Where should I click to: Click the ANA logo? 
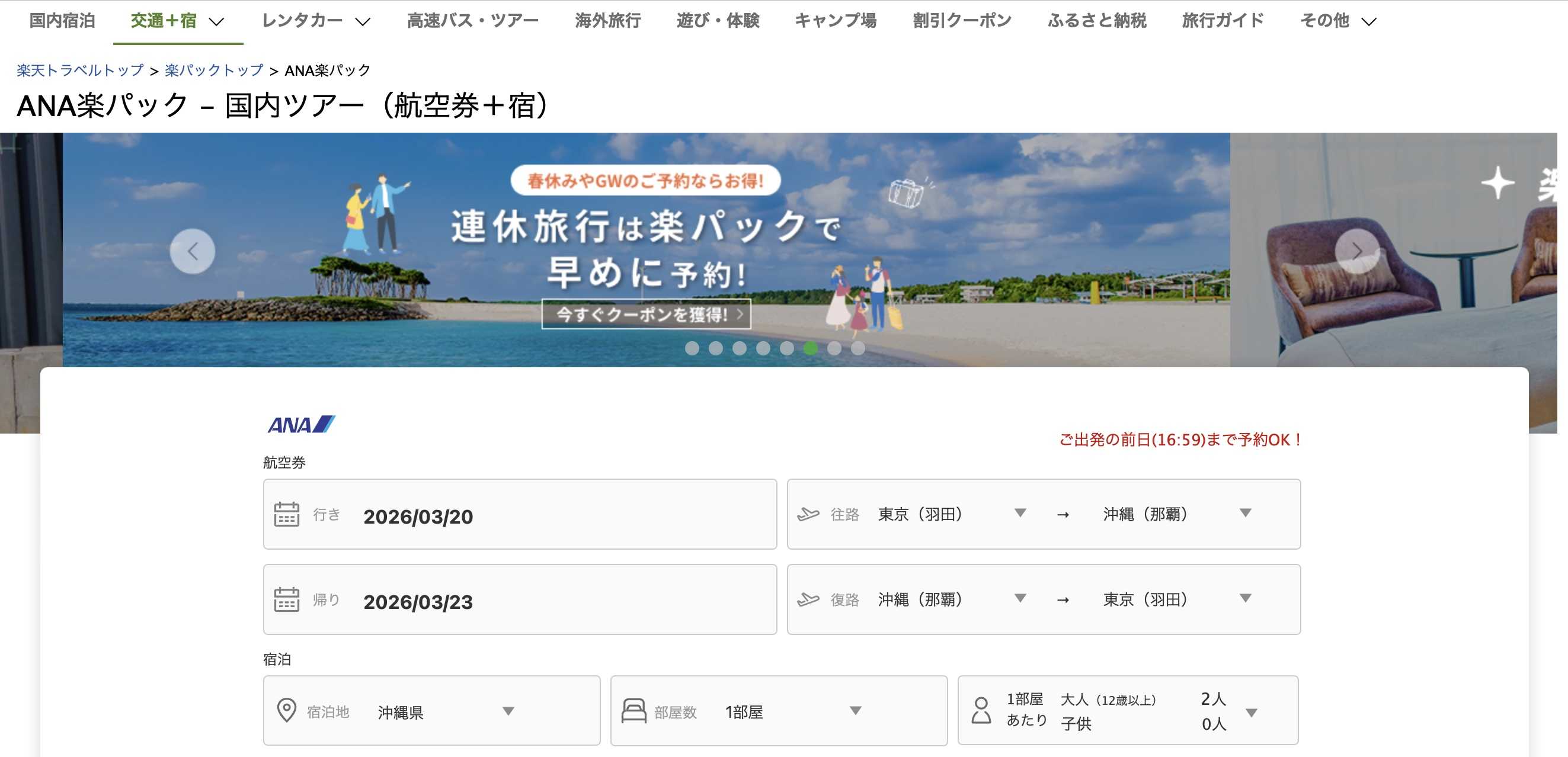301,424
